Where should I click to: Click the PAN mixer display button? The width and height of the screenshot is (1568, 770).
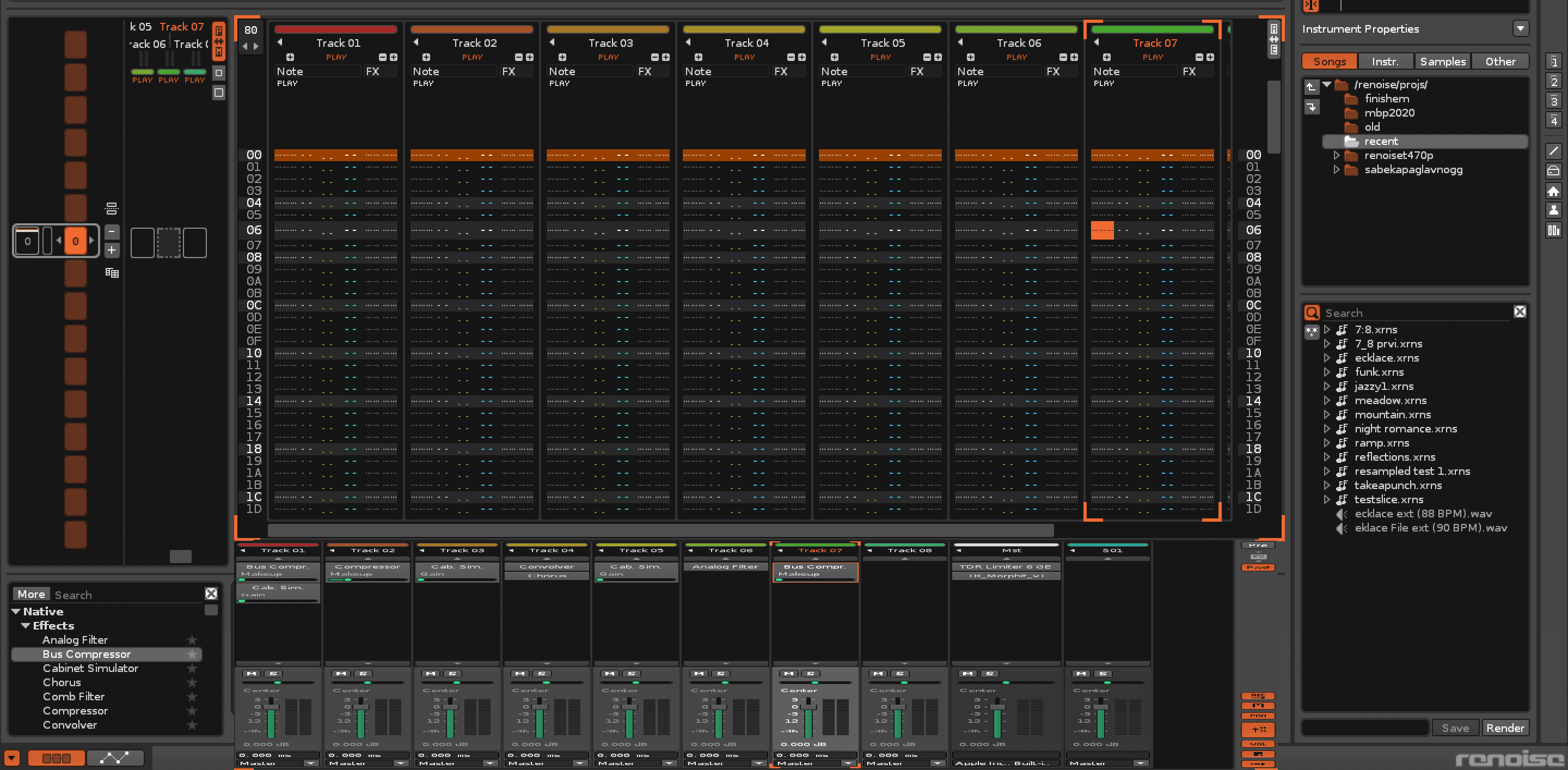pos(1258,716)
